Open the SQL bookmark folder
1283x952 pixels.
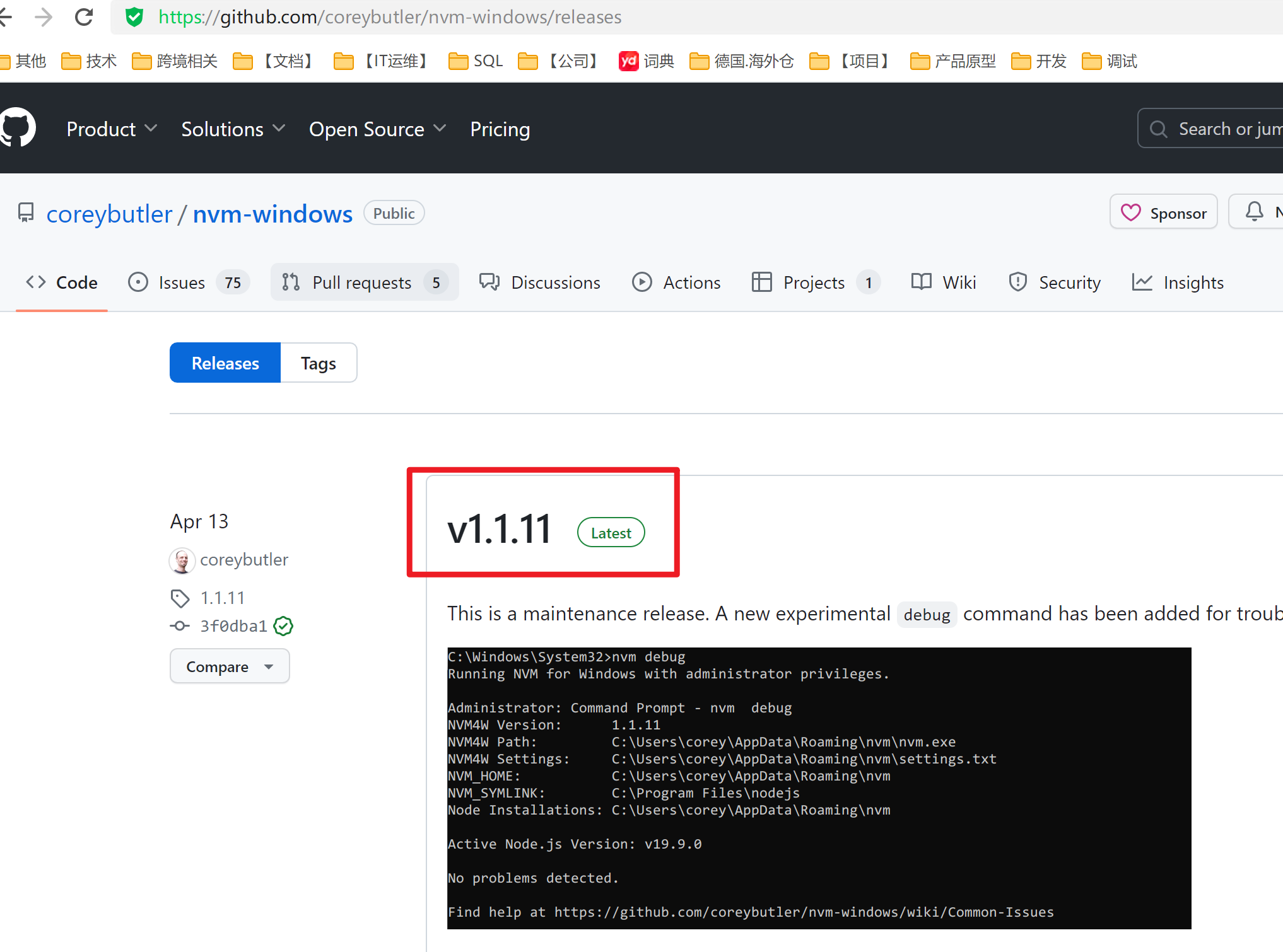[x=476, y=61]
